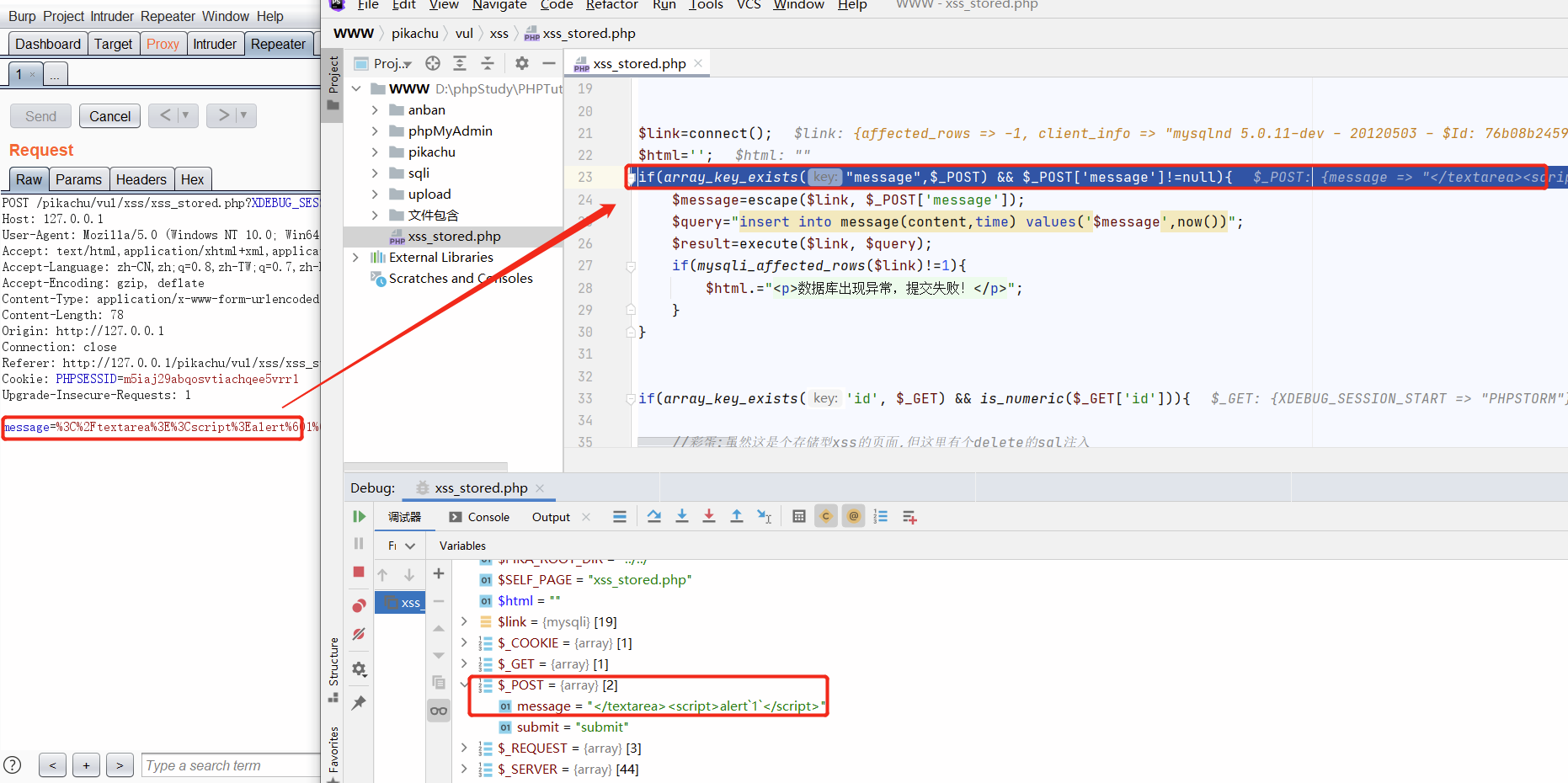The width and height of the screenshot is (1568, 783).
Task: Click Cancel button in Burp Repeater
Action: click(x=109, y=116)
